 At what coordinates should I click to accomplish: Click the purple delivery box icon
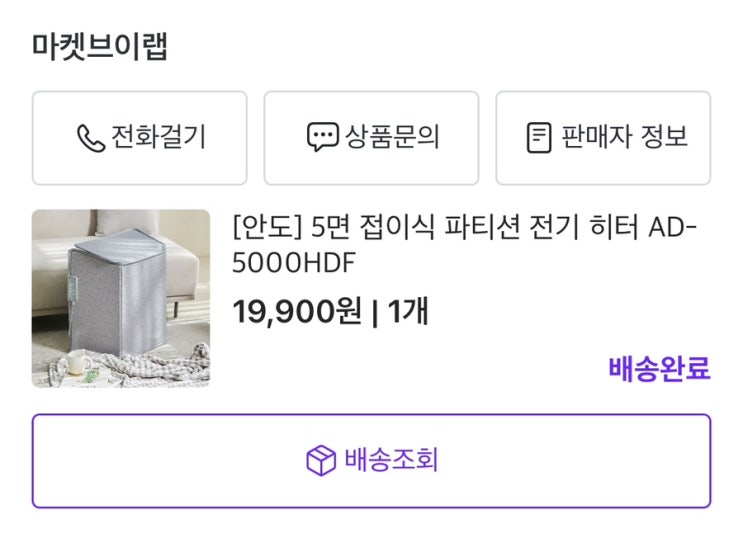321,460
